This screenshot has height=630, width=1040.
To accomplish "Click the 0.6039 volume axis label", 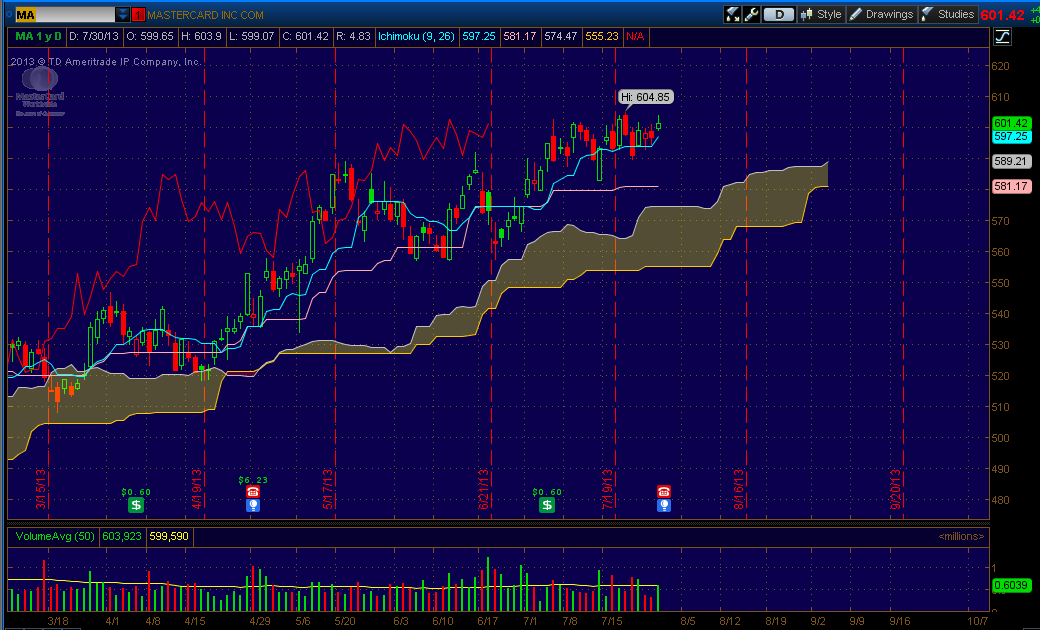I will click(1011, 586).
